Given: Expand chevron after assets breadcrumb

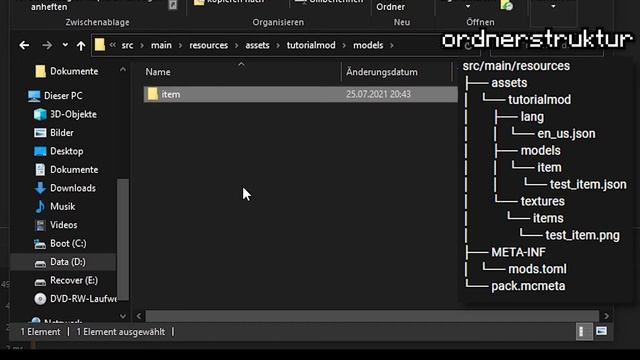Looking at the screenshot, I should (x=278, y=45).
